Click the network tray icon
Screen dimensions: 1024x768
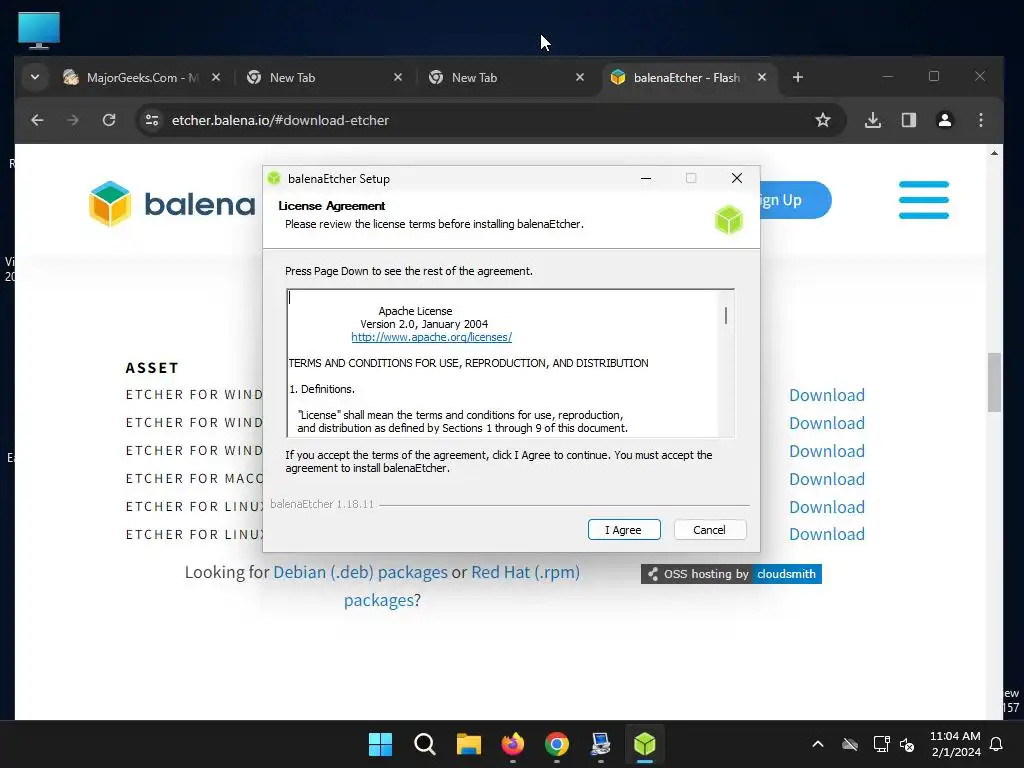click(881, 744)
